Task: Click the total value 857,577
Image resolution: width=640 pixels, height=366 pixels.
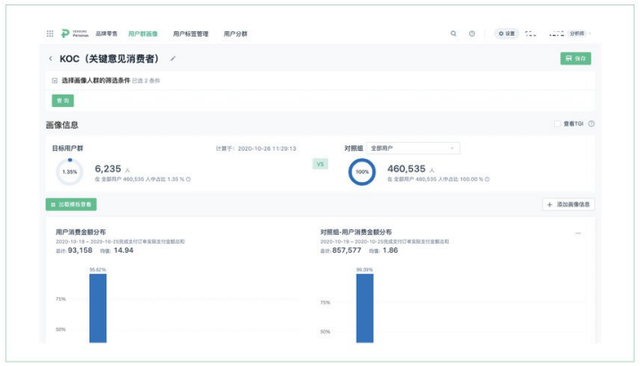Action: [x=347, y=250]
